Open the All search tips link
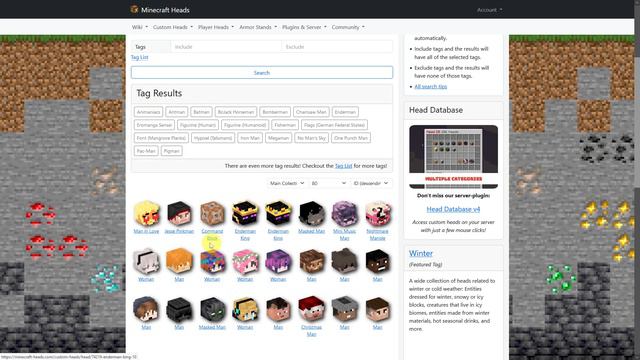 (431, 87)
